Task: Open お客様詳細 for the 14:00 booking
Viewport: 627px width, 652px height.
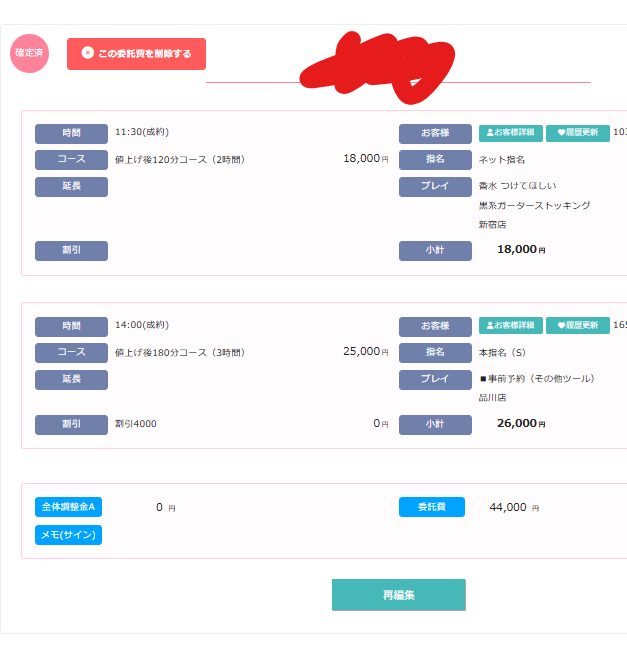Action: [x=510, y=326]
